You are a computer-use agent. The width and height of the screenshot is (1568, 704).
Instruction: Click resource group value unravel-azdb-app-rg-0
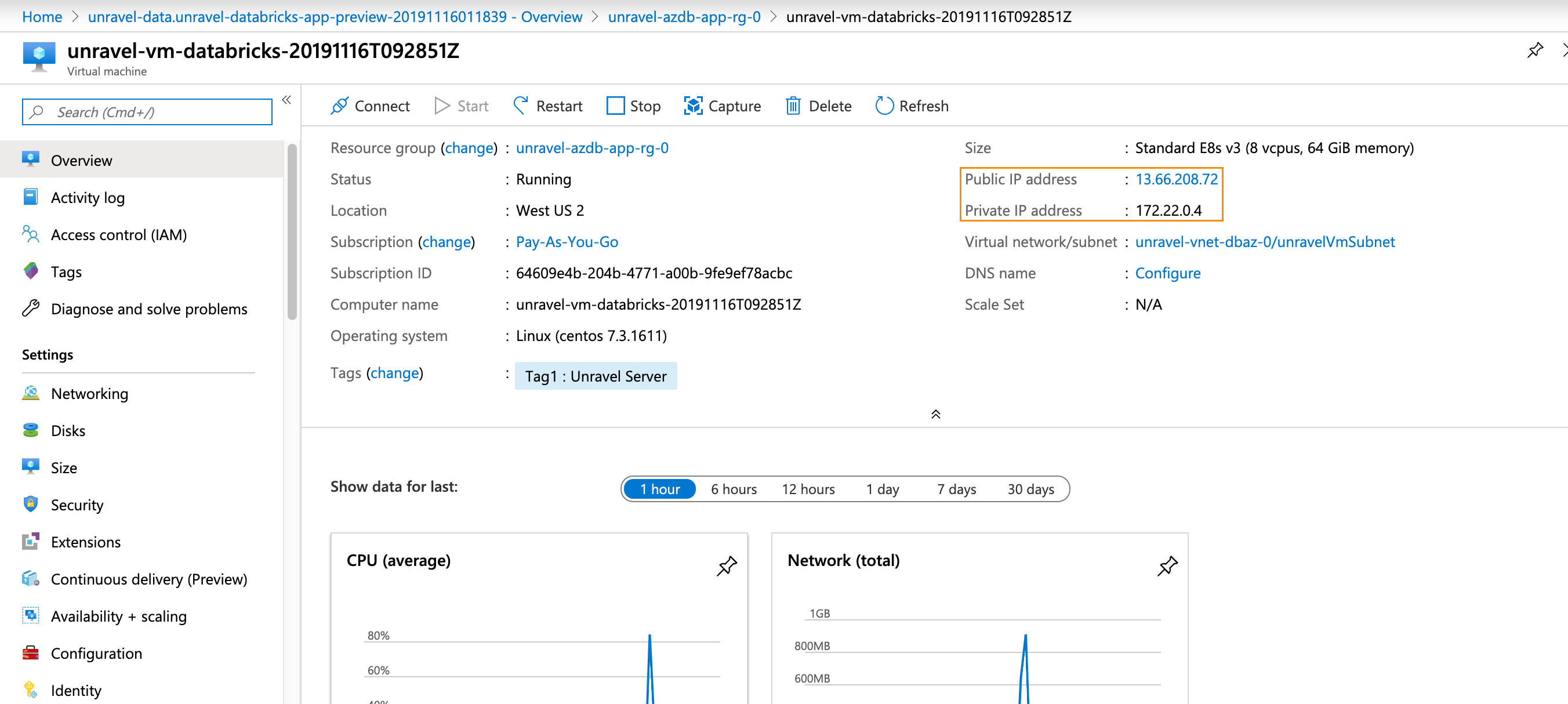tap(591, 148)
